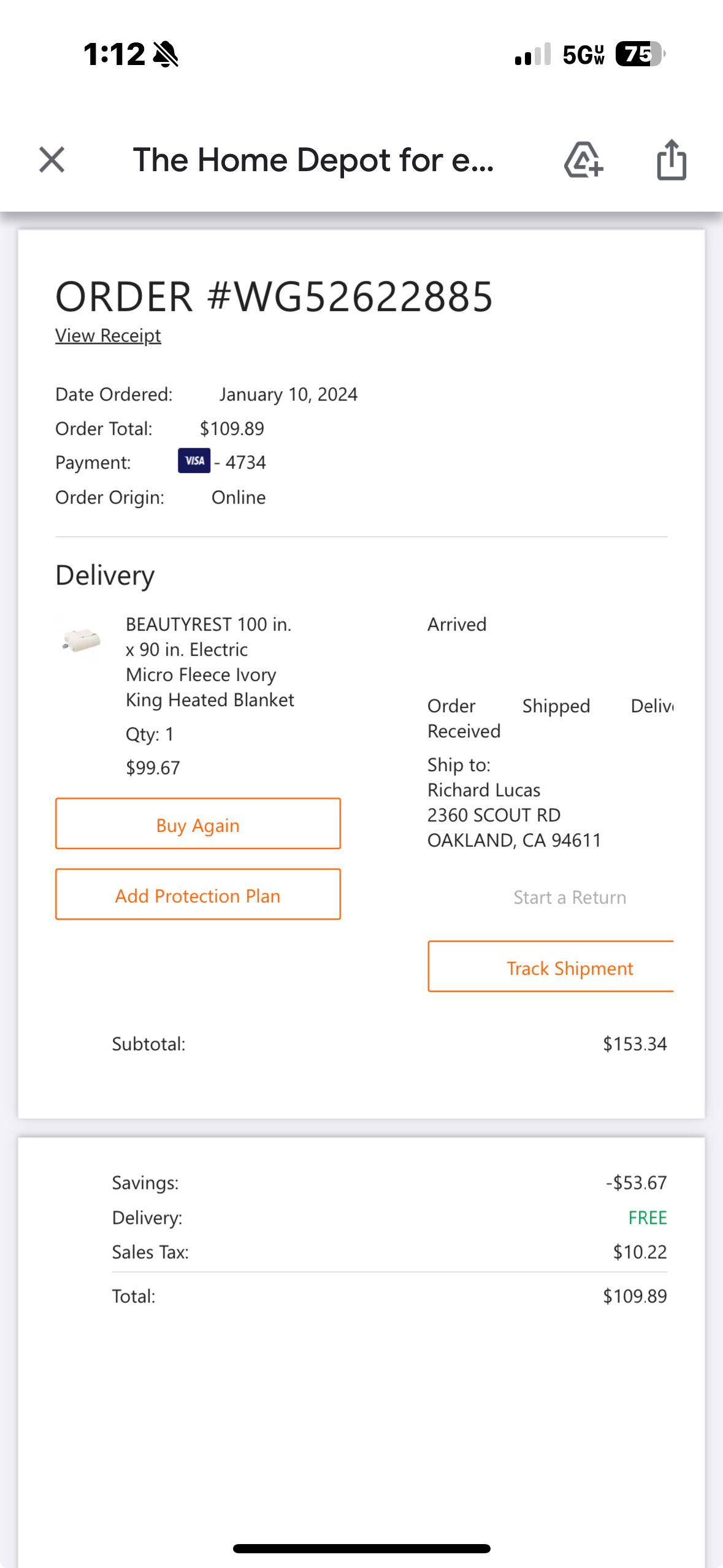Open the View Receipt link
723x1568 pixels.
108,336
